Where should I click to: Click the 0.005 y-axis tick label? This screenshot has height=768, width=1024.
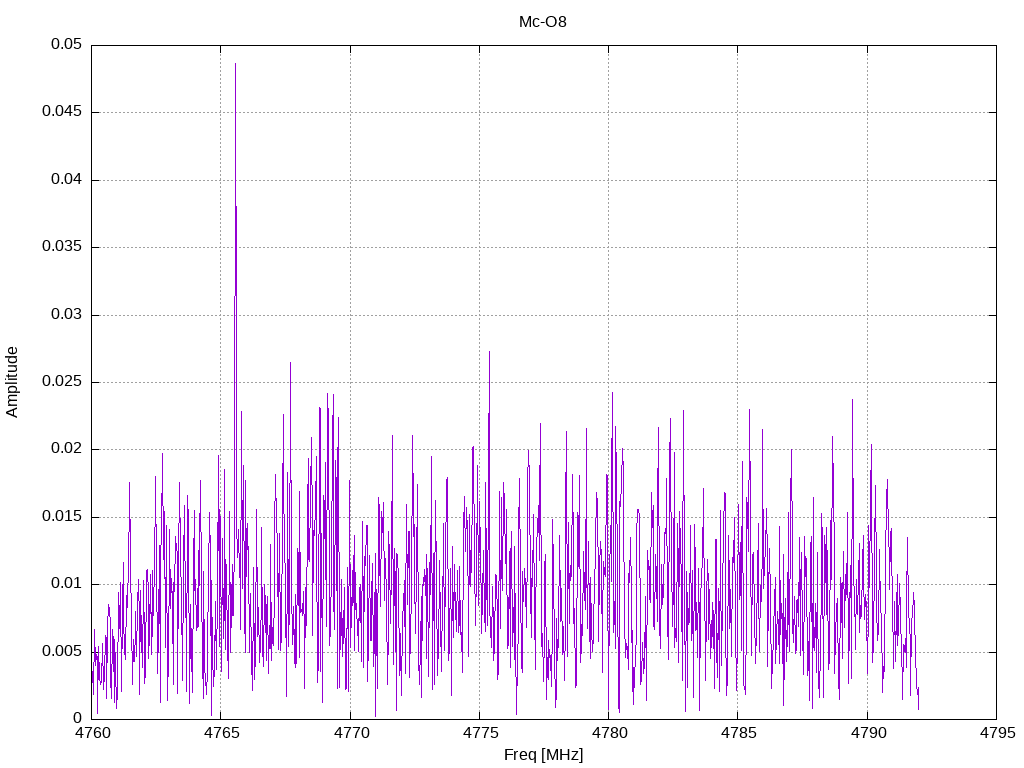pos(62,651)
